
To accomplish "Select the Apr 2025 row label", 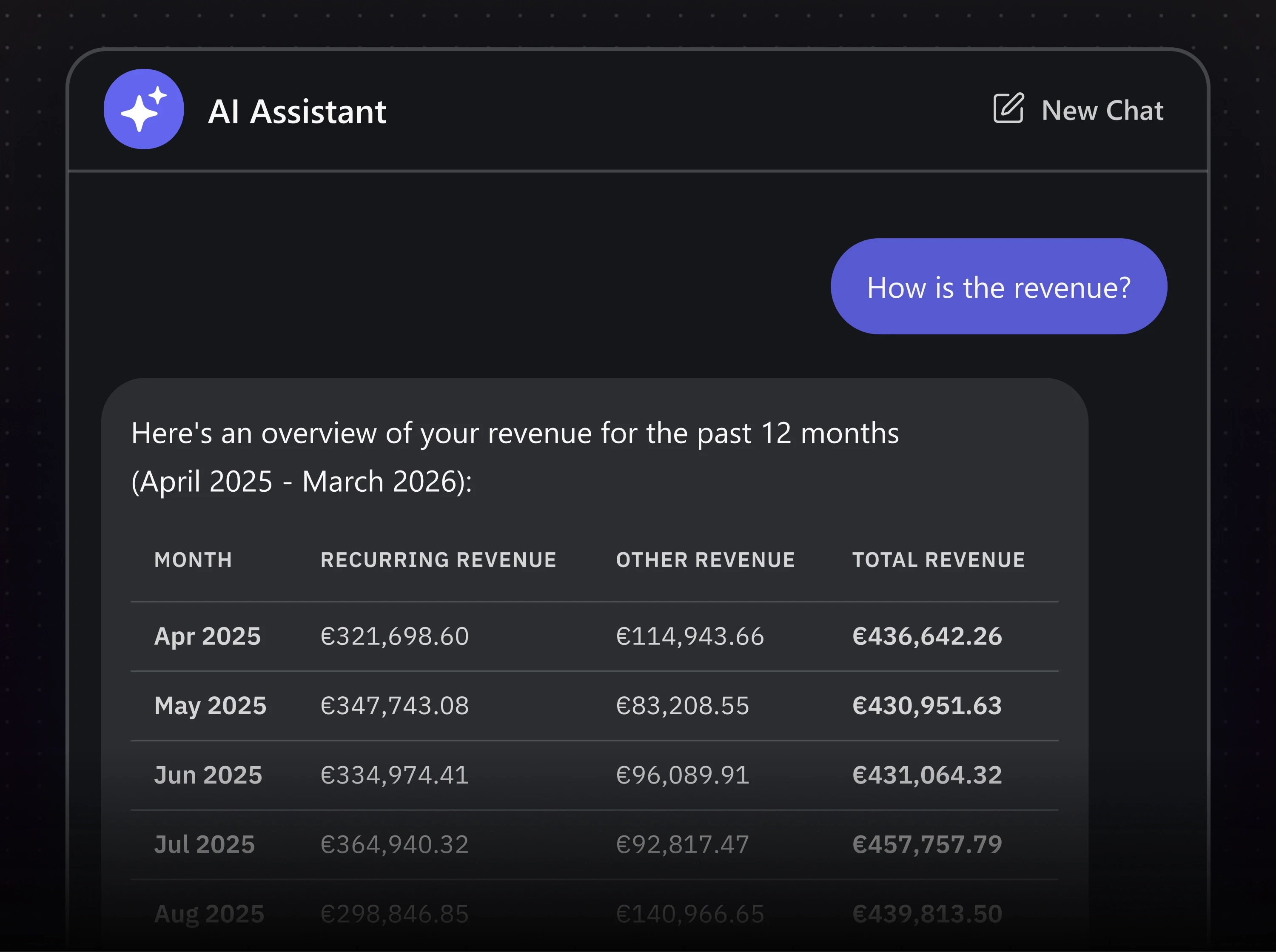I will click(x=208, y=637).
